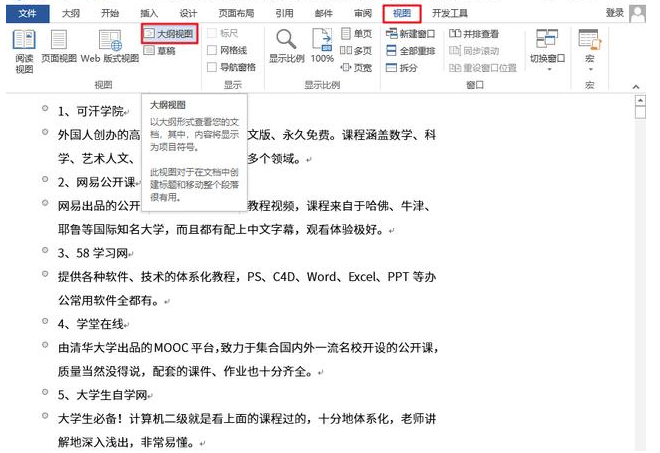Click the heading text 2、网易公开课

point(96,182)
